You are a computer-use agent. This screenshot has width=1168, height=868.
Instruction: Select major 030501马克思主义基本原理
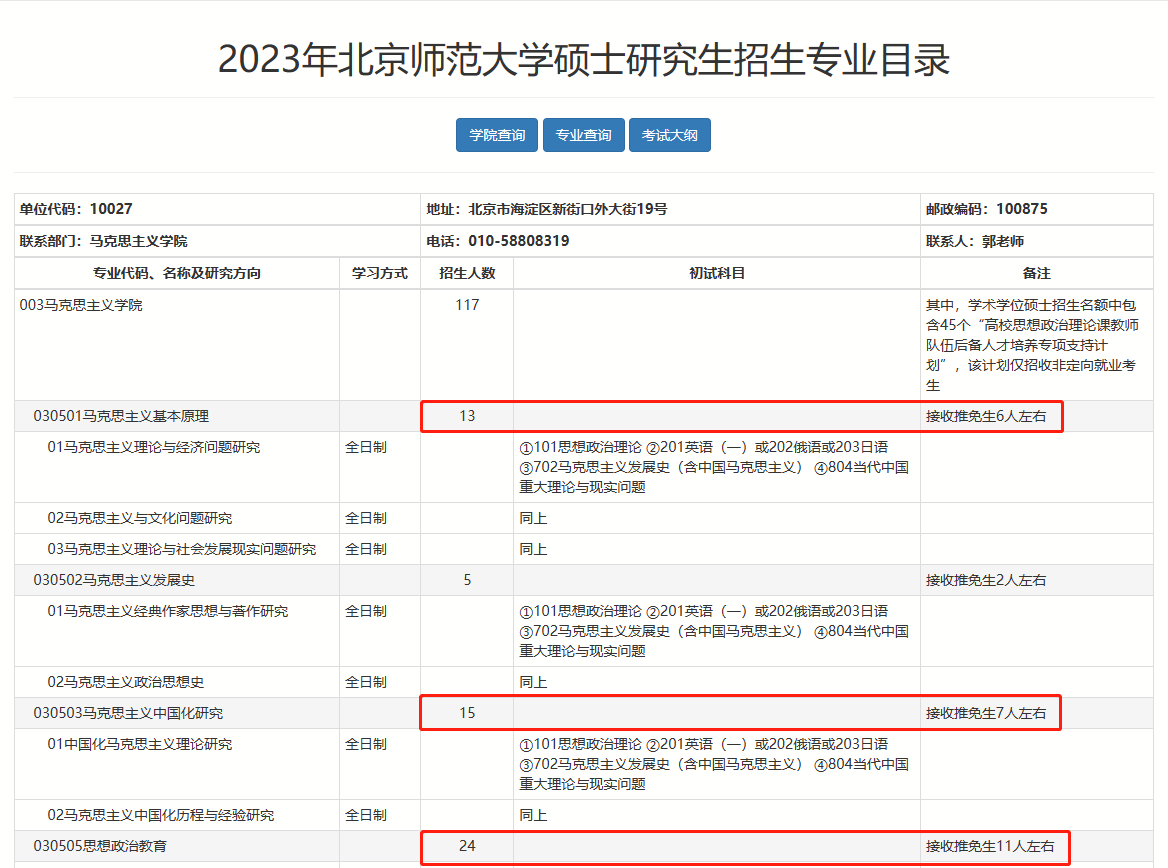coord(121,416)
